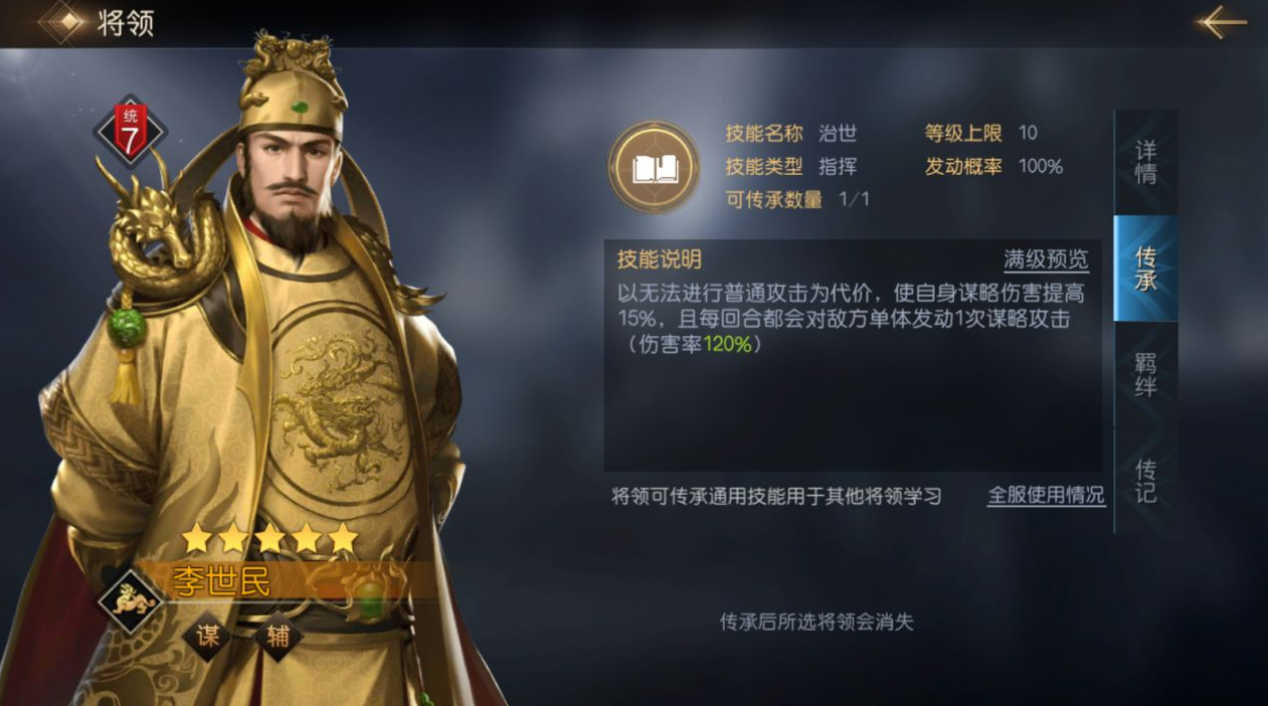1268x706 pixels.
Task: Select the 传承 tab
Action: (x=1146, y=268)
